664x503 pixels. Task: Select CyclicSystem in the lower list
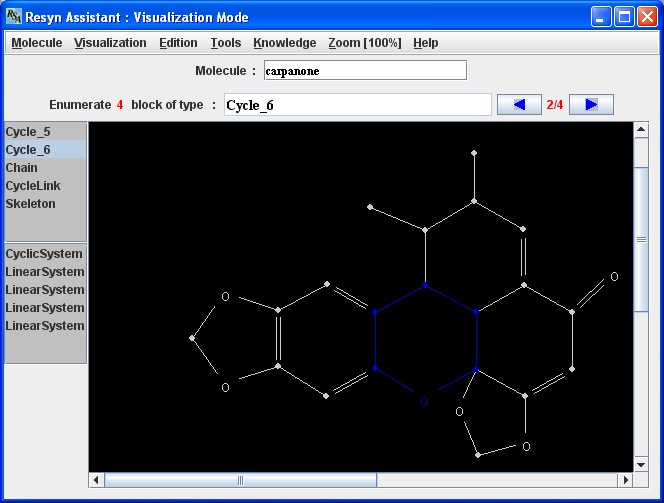pyautogui.click(x=45, y=254)
